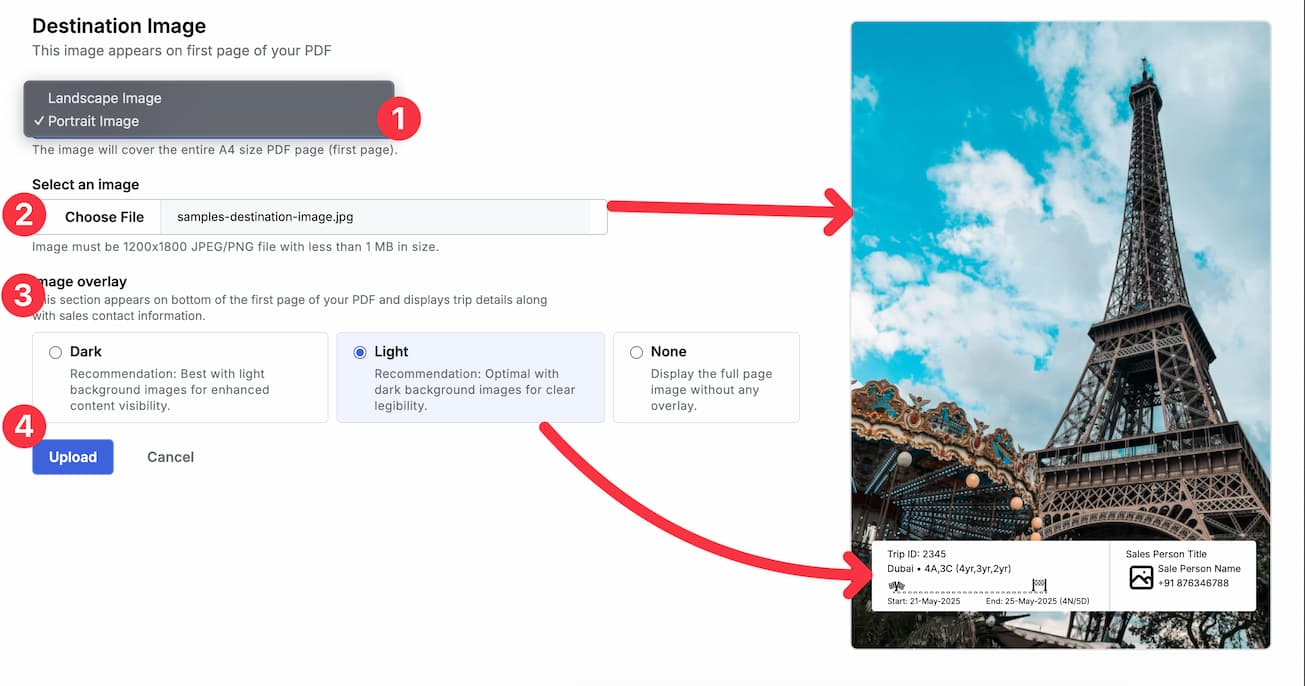Click the red annotation badge numbered 3
The height and width of the screenshot is (686, 1305).
[22, 295]
